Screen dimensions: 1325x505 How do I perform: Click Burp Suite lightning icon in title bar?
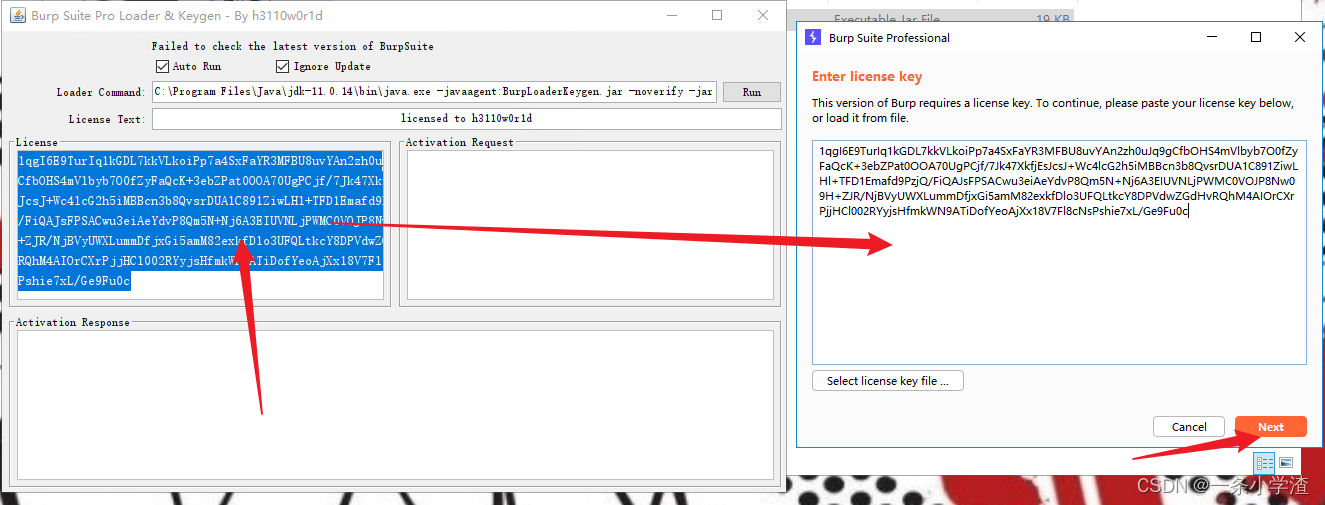813,38
